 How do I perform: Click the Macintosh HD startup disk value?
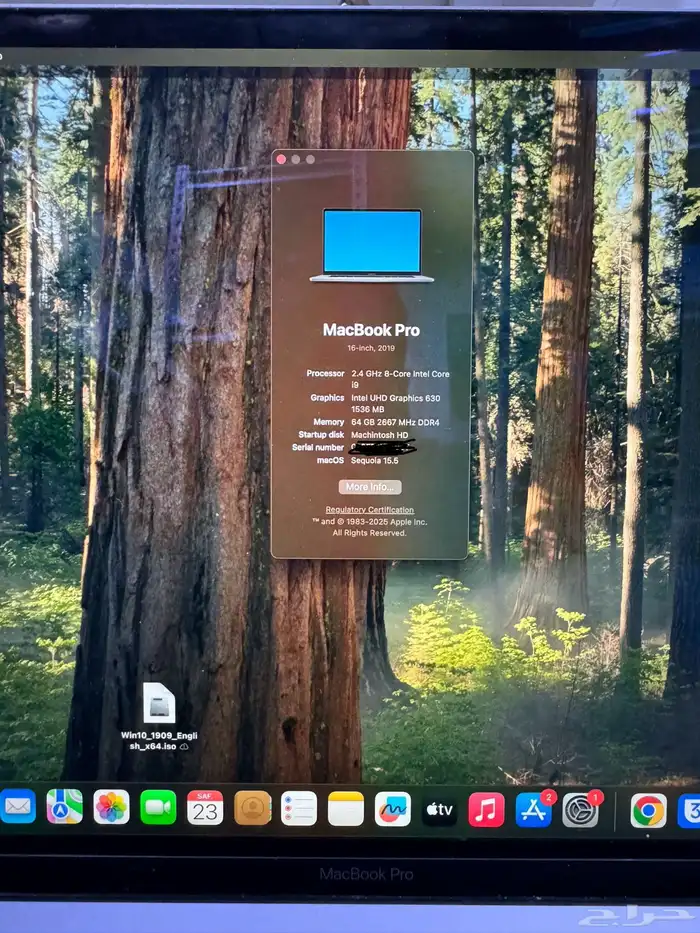[380, 435]
